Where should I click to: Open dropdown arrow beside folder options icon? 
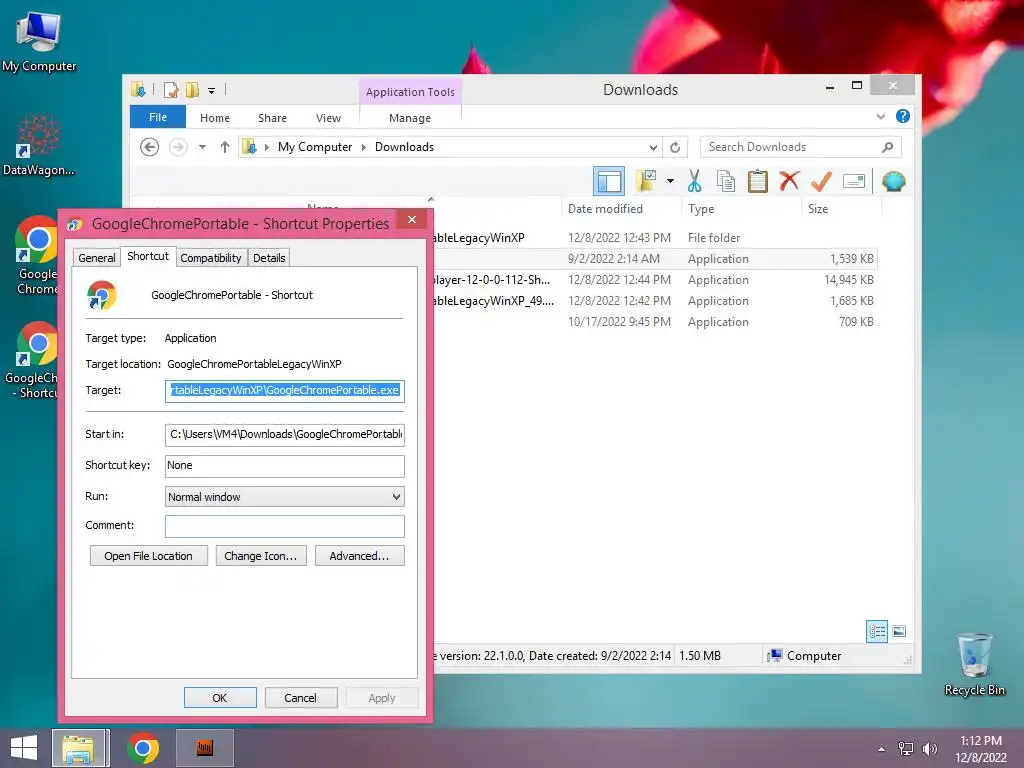[670, 181]
